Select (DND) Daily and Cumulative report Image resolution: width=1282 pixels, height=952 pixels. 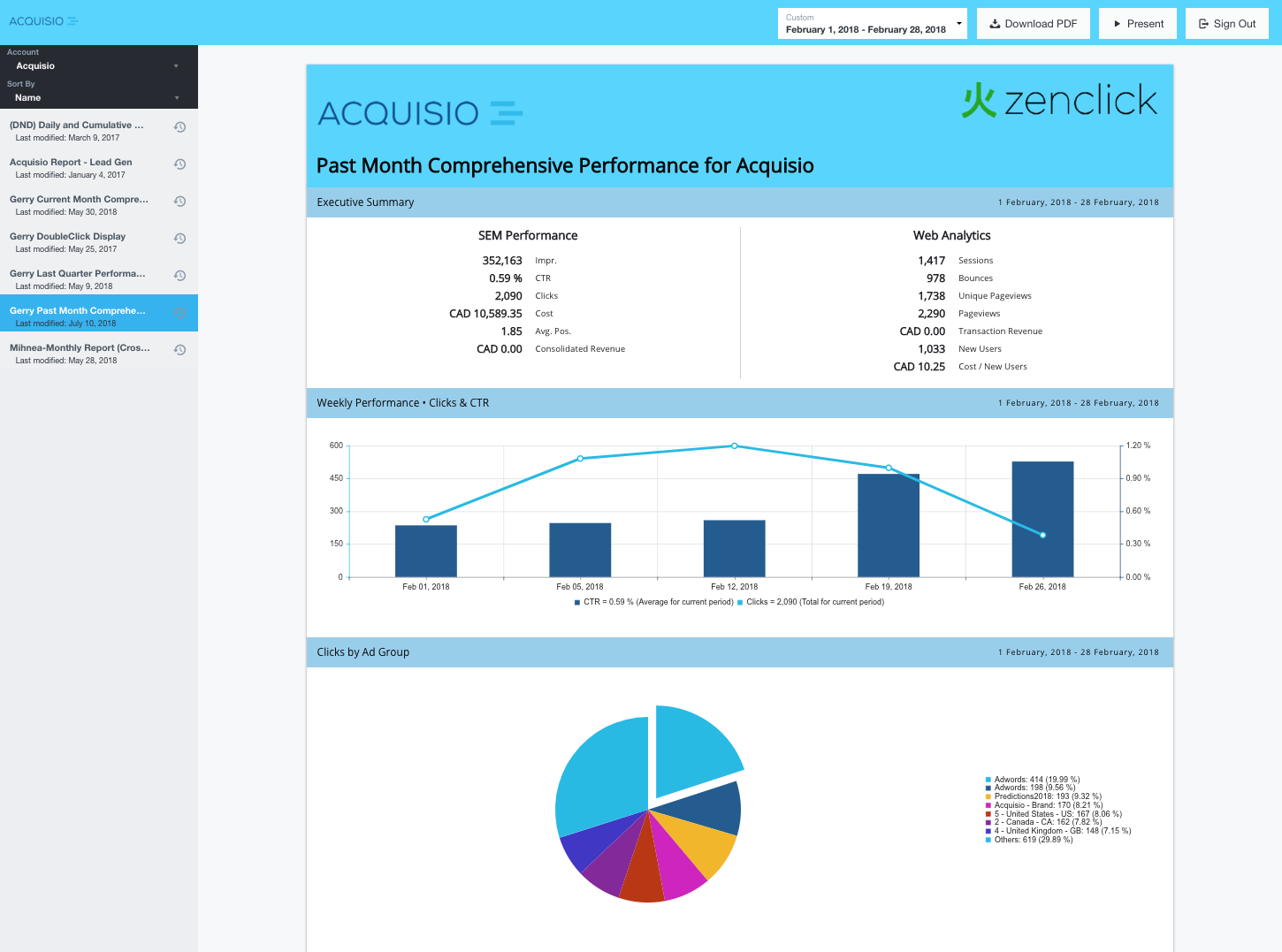(99, 131)
